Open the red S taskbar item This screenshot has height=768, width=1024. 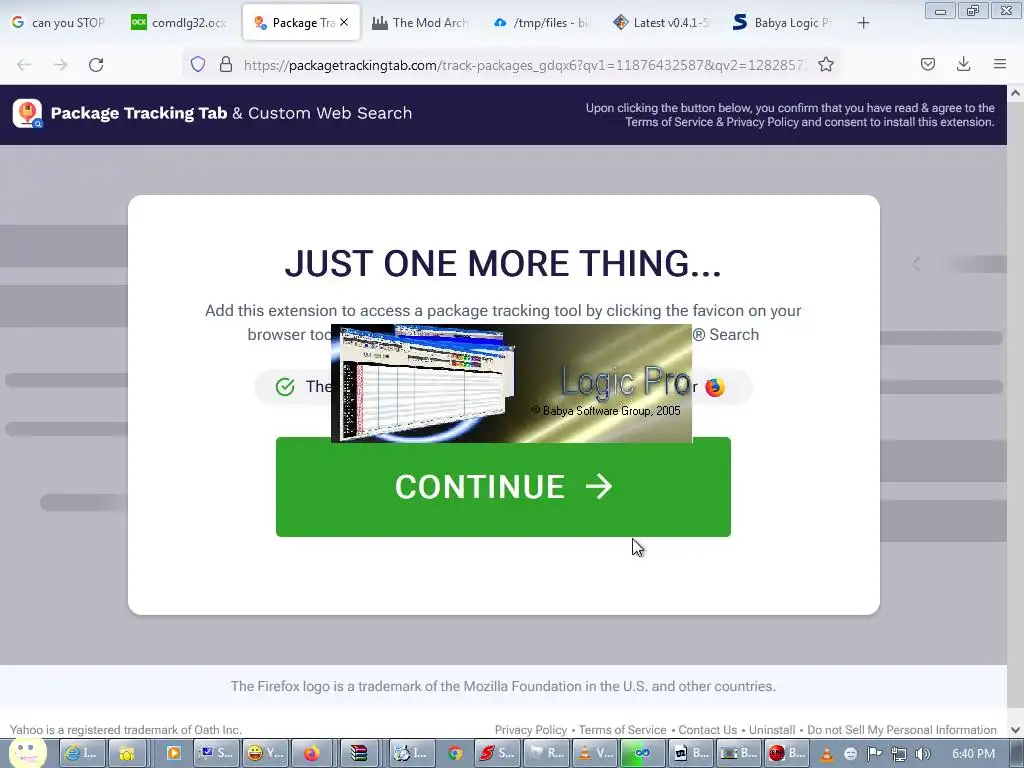click(x=496, y=753)
